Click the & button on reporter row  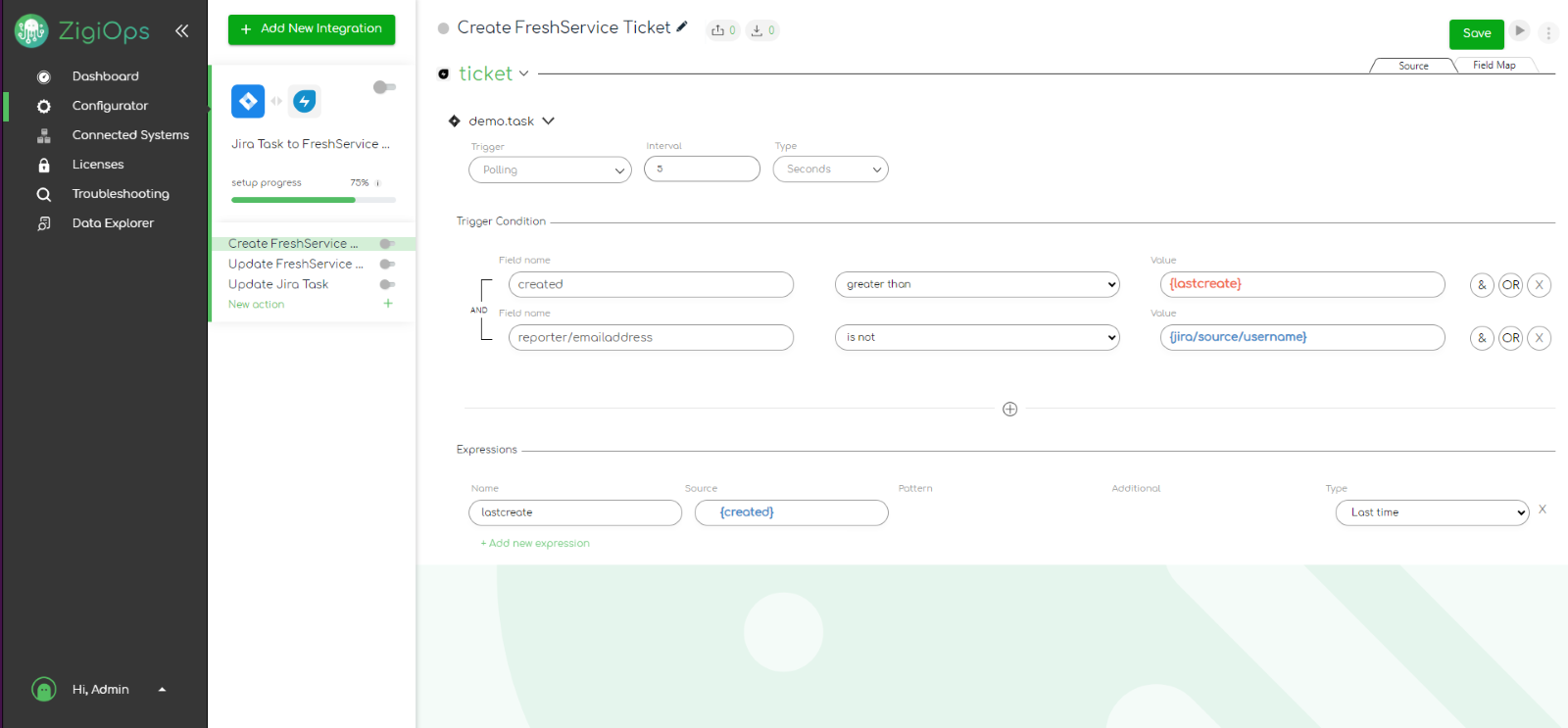(x=1482, y=338)
